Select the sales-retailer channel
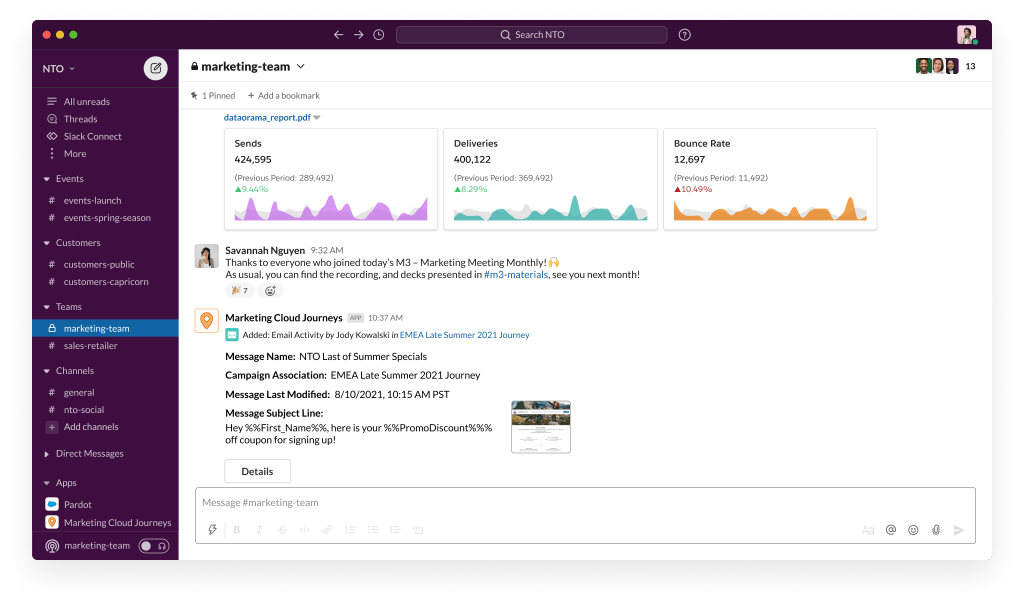The width and height of the screenshot is (1024, 604). click(x=90, y=346)
